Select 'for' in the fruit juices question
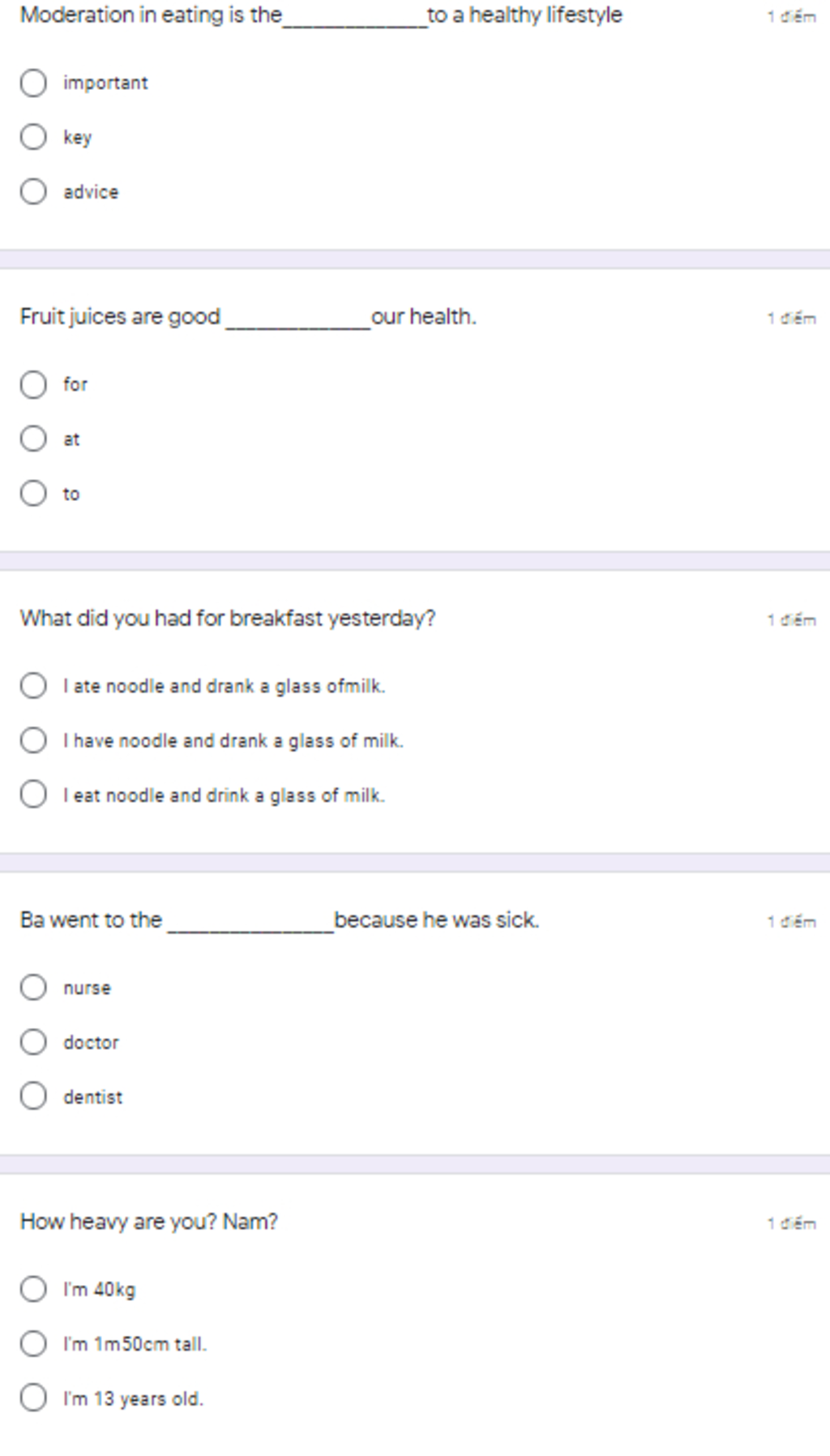Image resolution: width=830 pixels, height=1456 pixels. pos(33,384)
